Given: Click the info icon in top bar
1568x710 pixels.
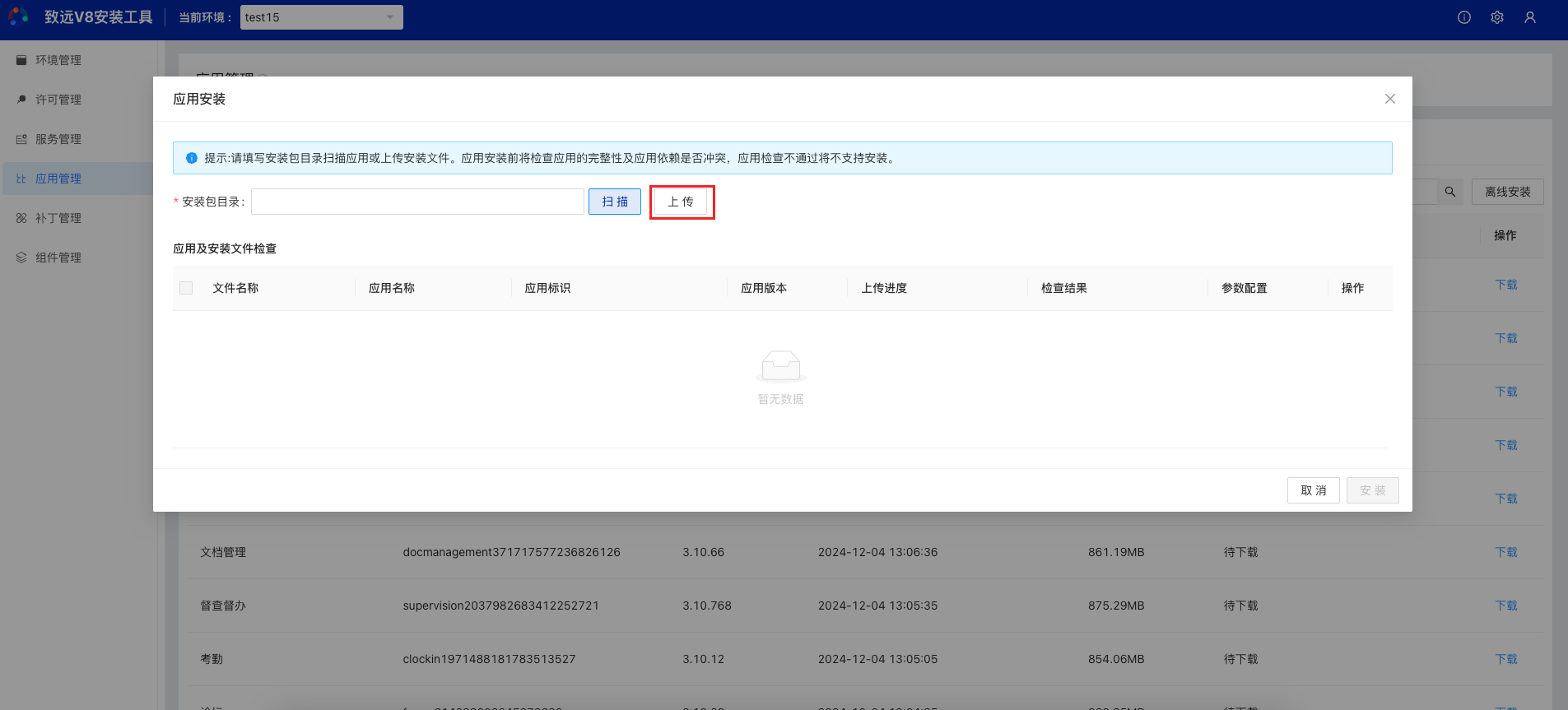Looking at the screenshot, I should (x=1464, y=17).
